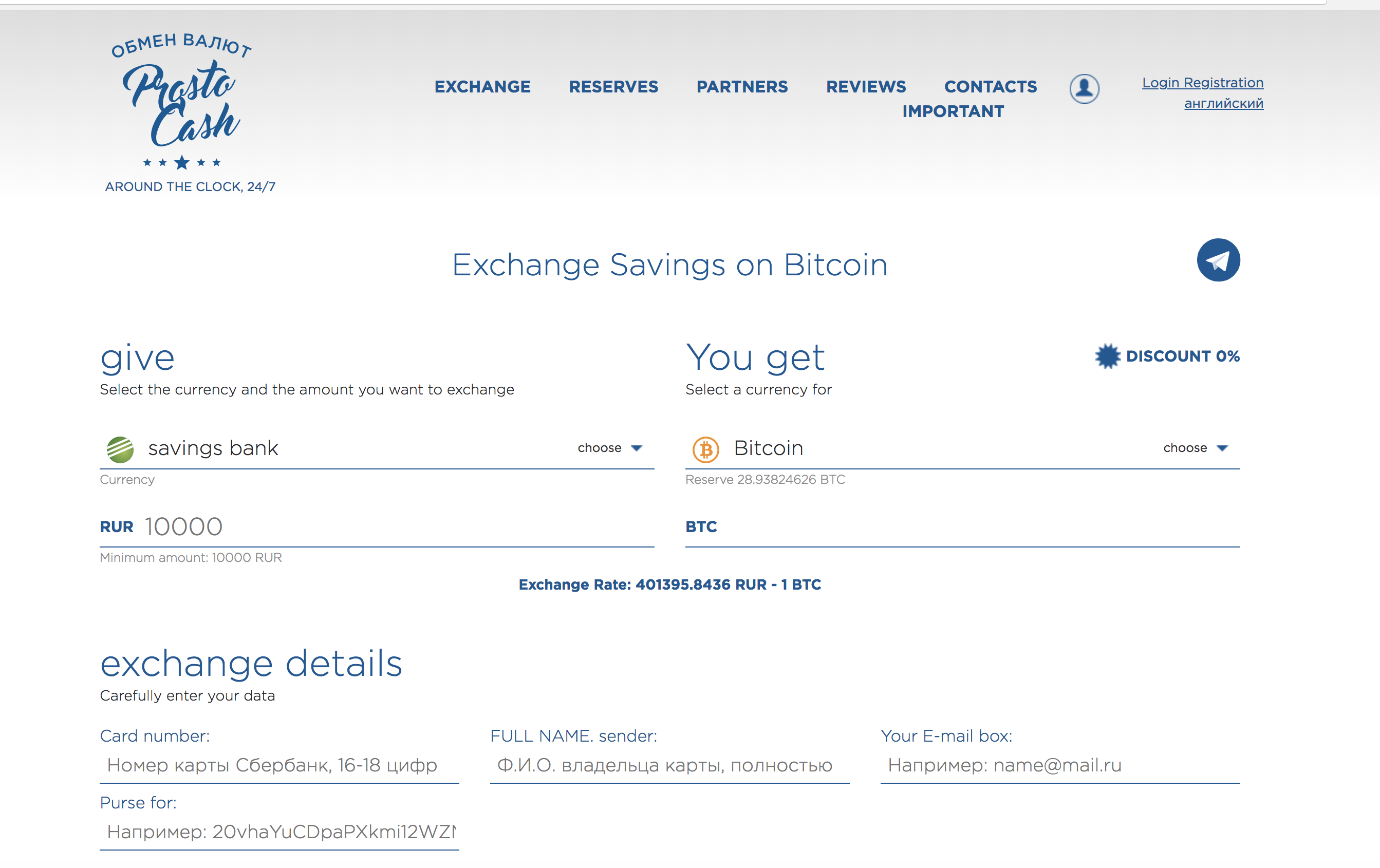Screen dimensions: 1380x868
Task: Click the Login Registration link
Action: pos(1202,83)
